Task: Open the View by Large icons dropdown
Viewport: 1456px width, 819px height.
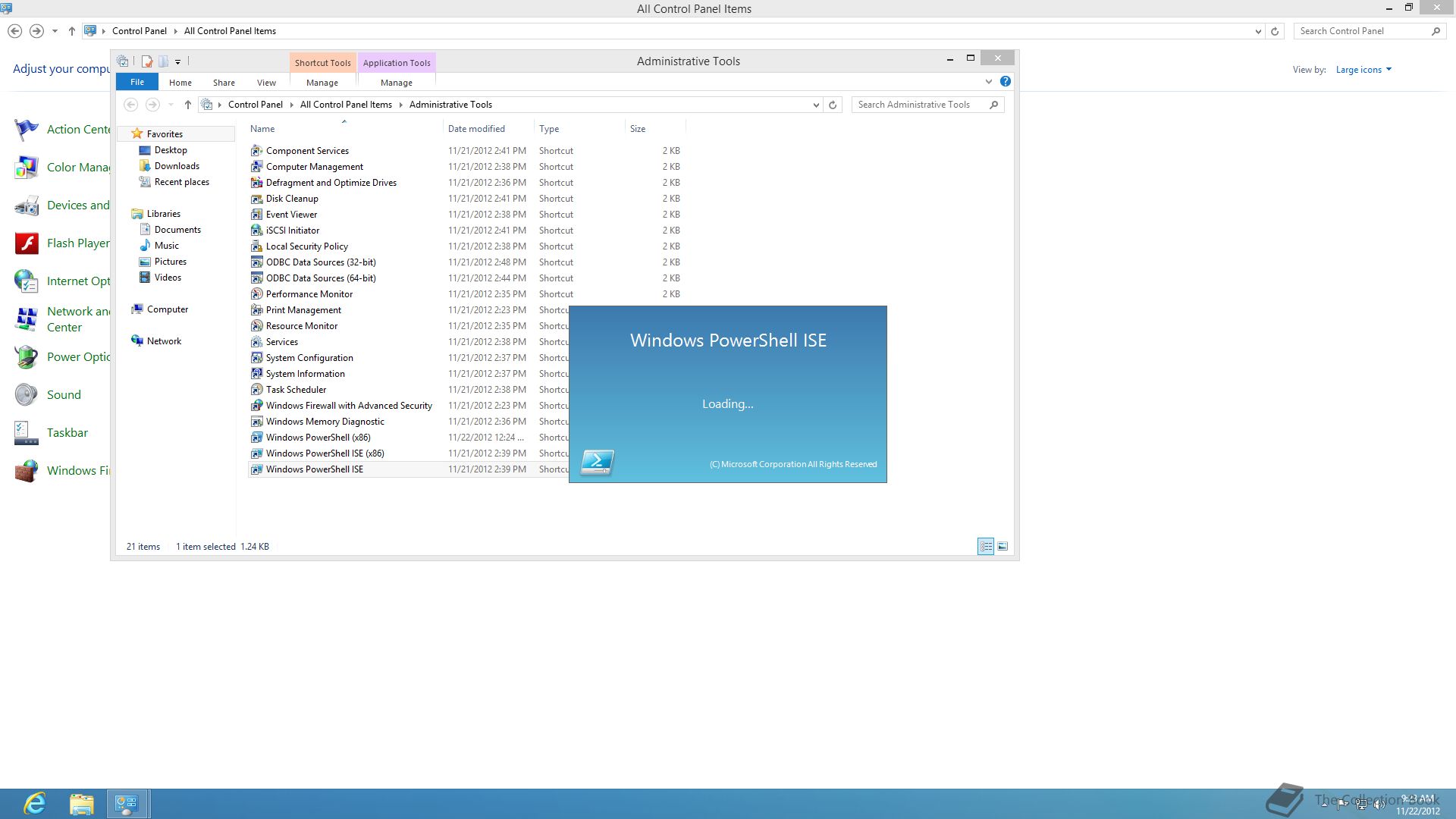Action: (1363, 70)
